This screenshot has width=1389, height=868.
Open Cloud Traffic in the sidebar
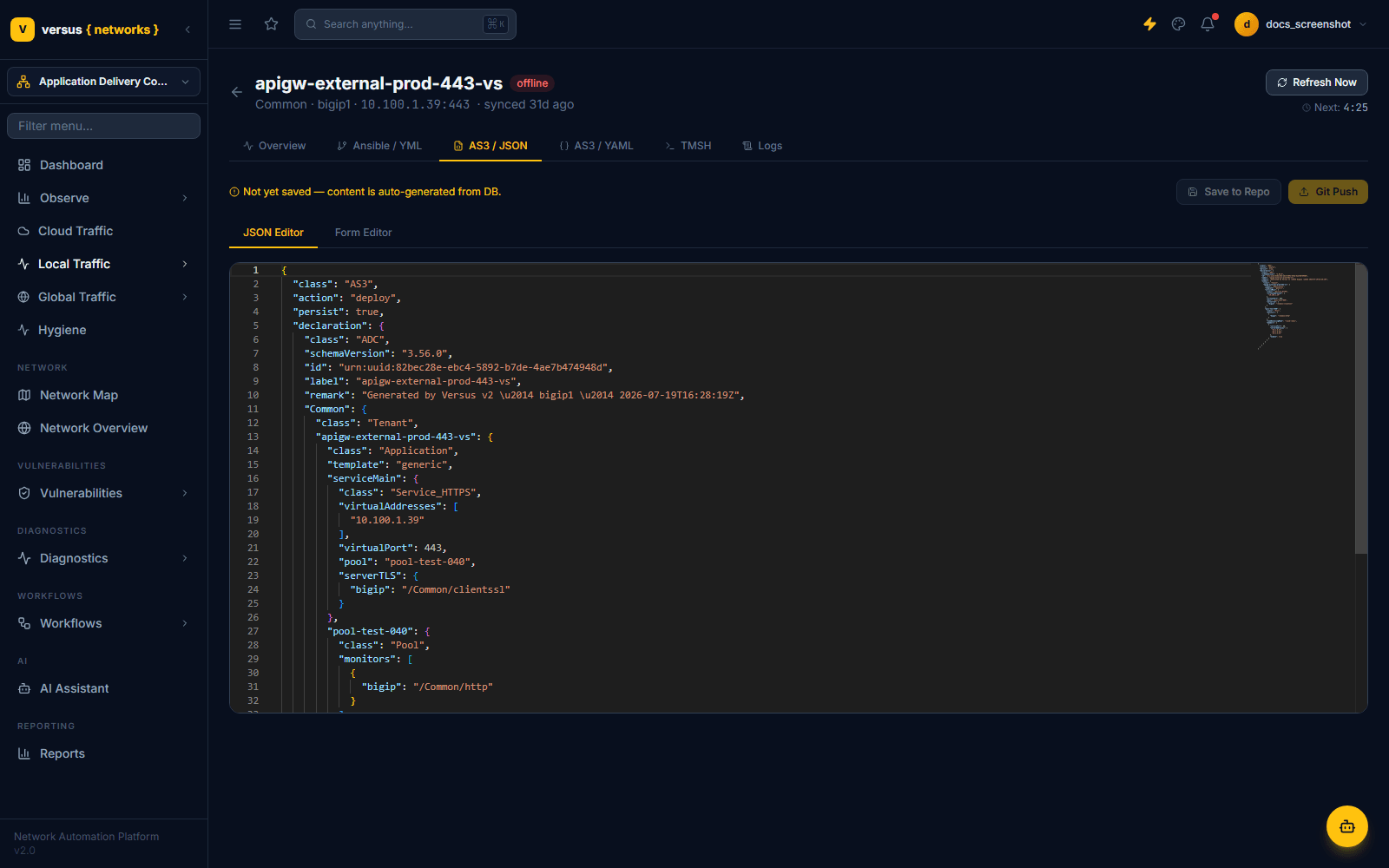(104, 231)
